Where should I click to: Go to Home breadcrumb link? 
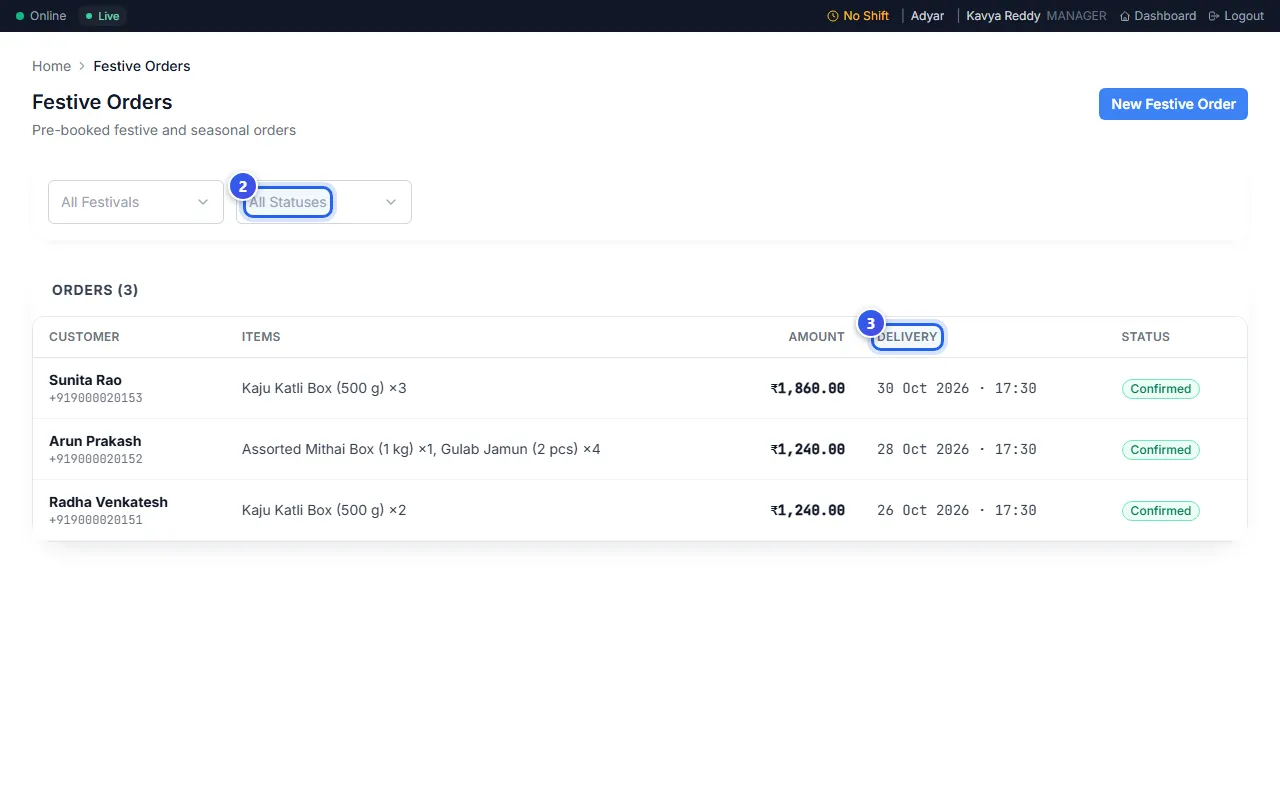[51, 66]
